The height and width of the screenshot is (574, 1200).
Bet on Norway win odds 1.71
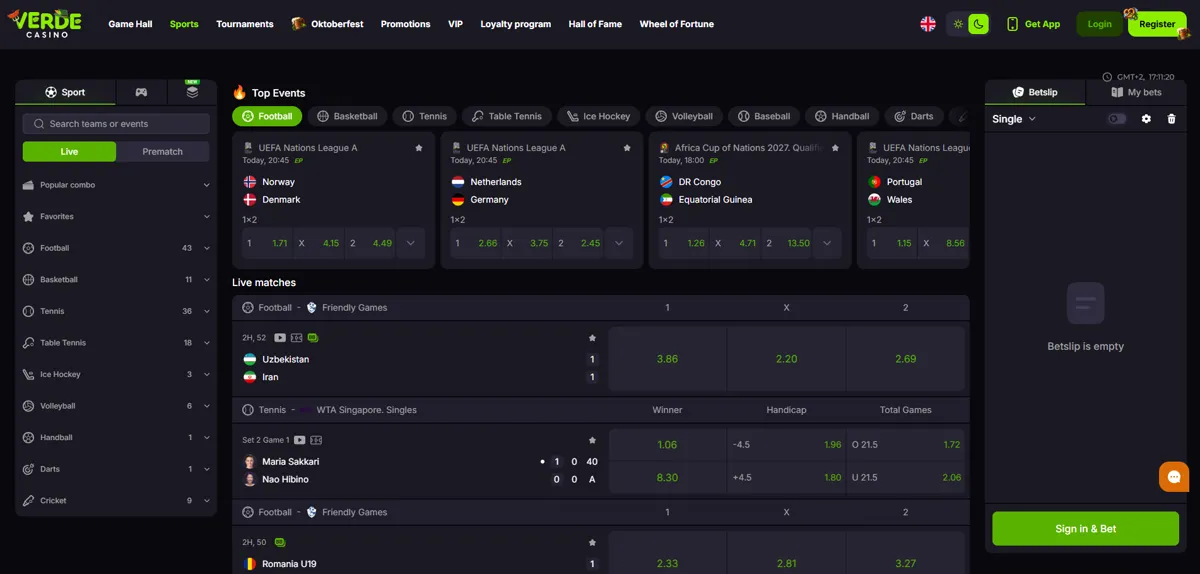(x=269, y=243)
